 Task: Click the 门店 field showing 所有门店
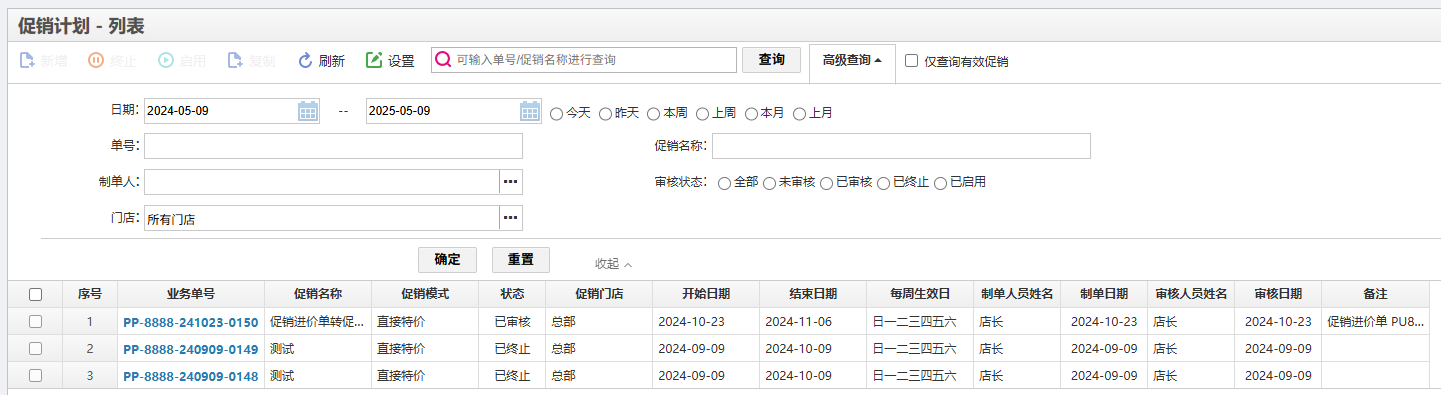pos(322,218)
